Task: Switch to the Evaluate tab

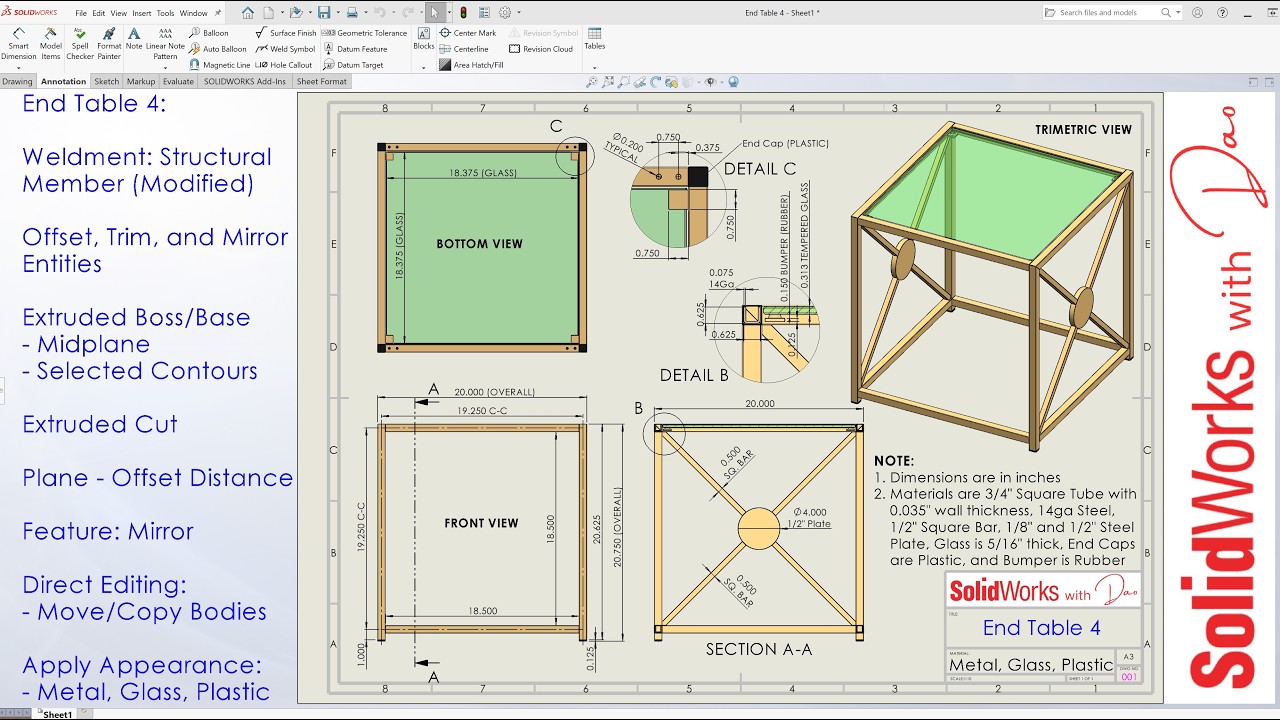Action: pyautogui.click(x=178, y=82)
